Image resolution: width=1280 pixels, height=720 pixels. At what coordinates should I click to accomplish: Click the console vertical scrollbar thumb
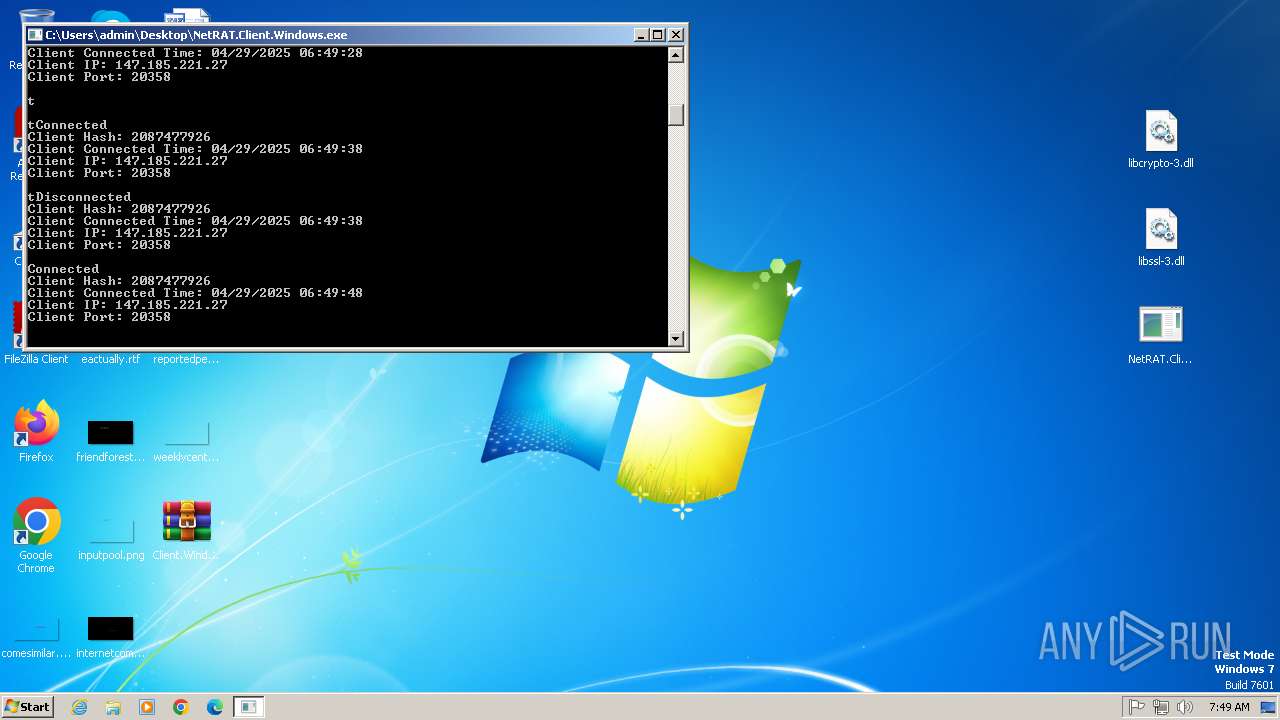click(x=676, y=115)
